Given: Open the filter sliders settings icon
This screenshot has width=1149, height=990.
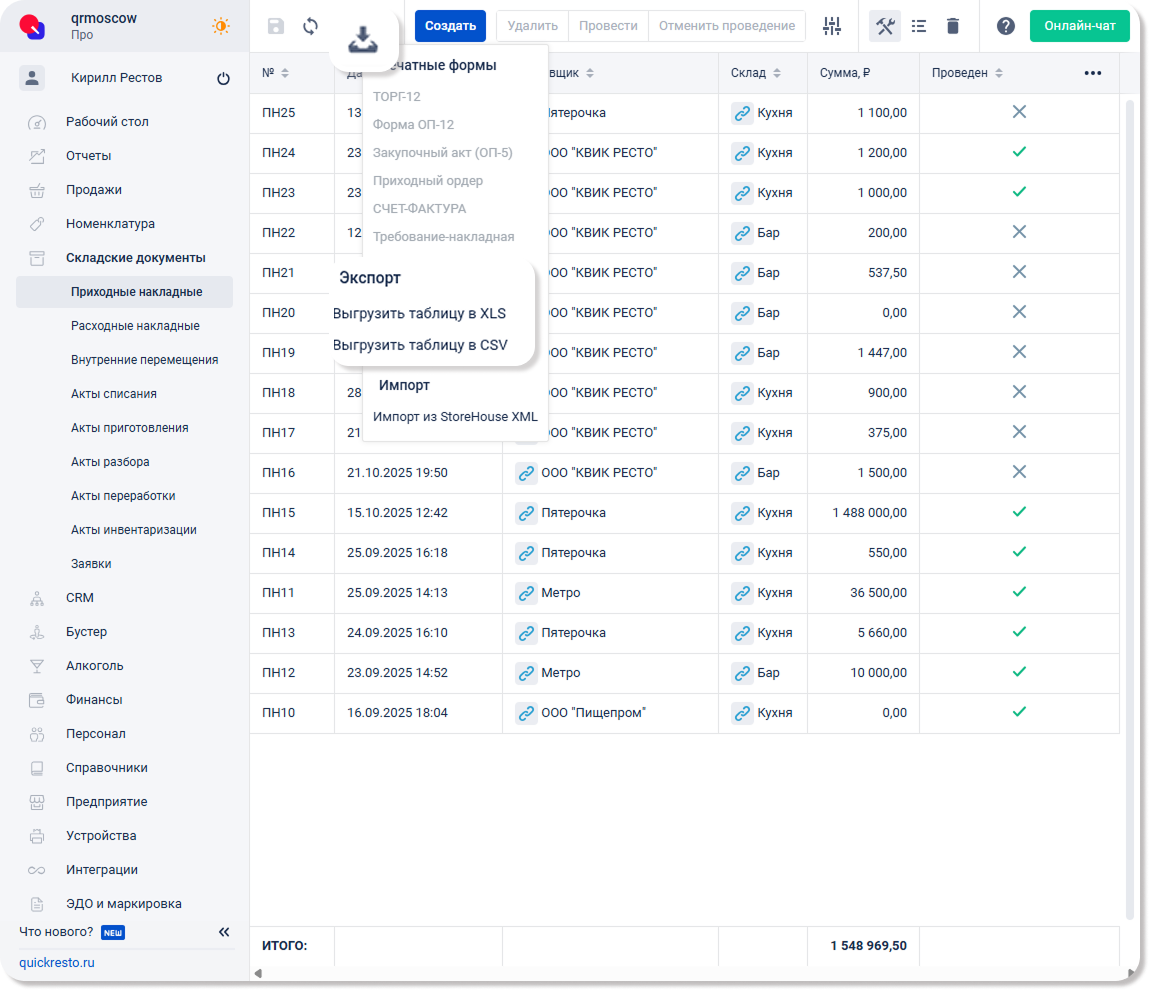Looking at the screenshot, I should (832, 27).
